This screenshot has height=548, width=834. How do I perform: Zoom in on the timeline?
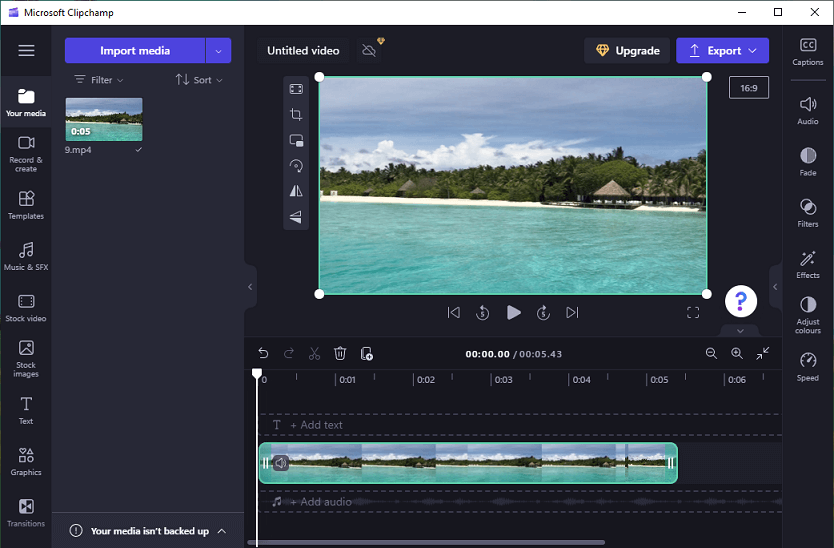[737, 353]
